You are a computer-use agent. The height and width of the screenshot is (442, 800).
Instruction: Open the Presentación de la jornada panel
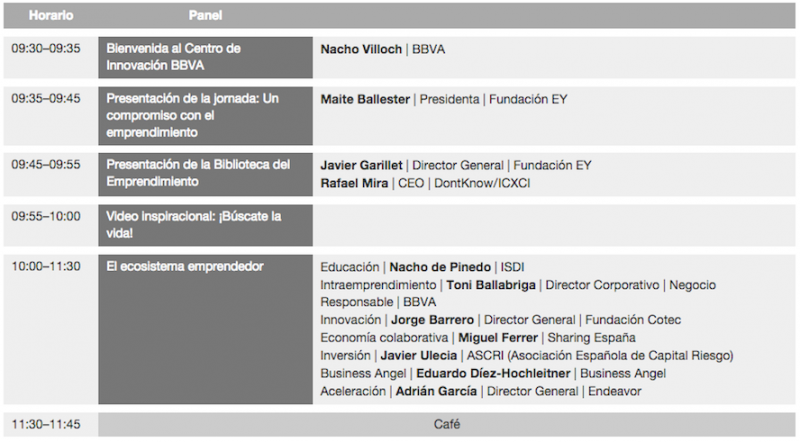coord(204,115)
